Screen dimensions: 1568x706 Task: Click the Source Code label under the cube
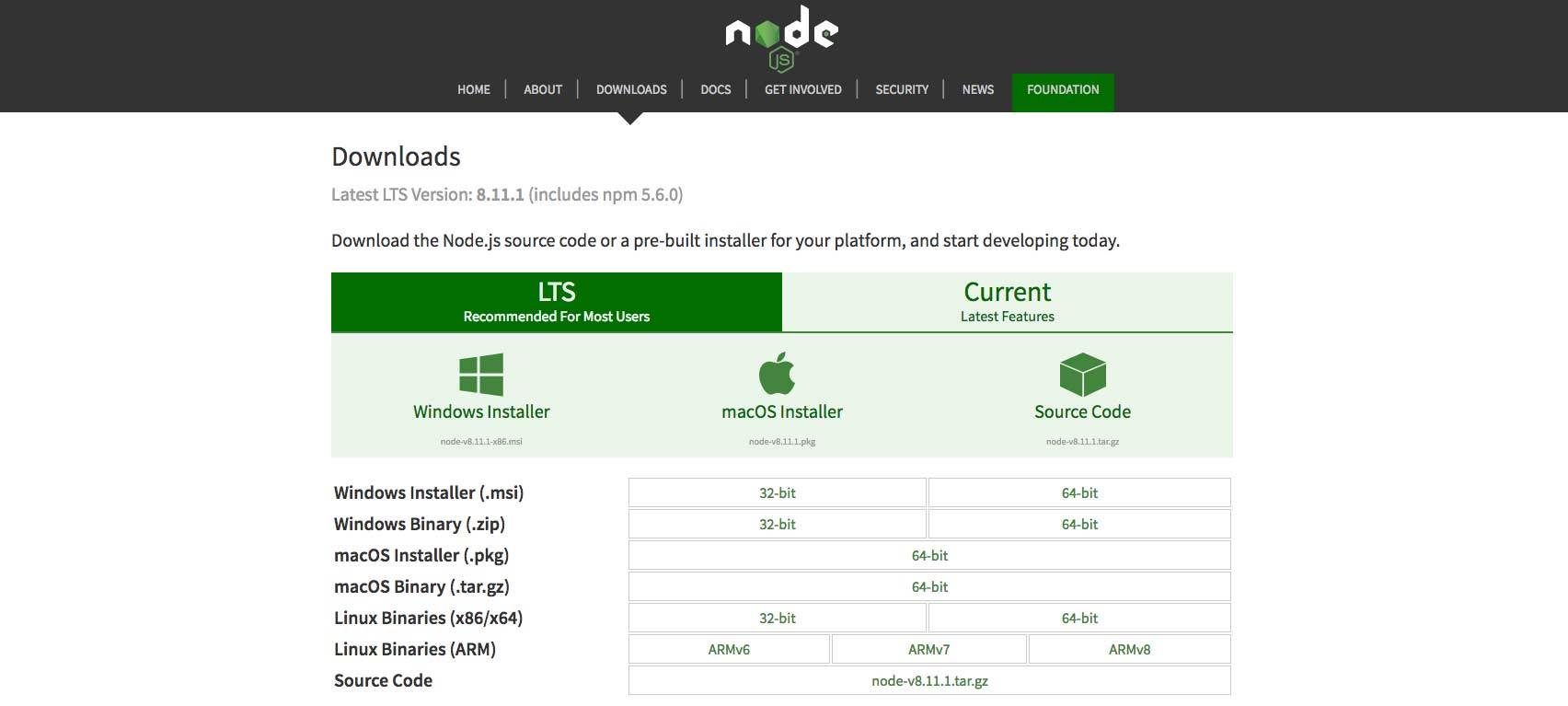[1082, 411]
